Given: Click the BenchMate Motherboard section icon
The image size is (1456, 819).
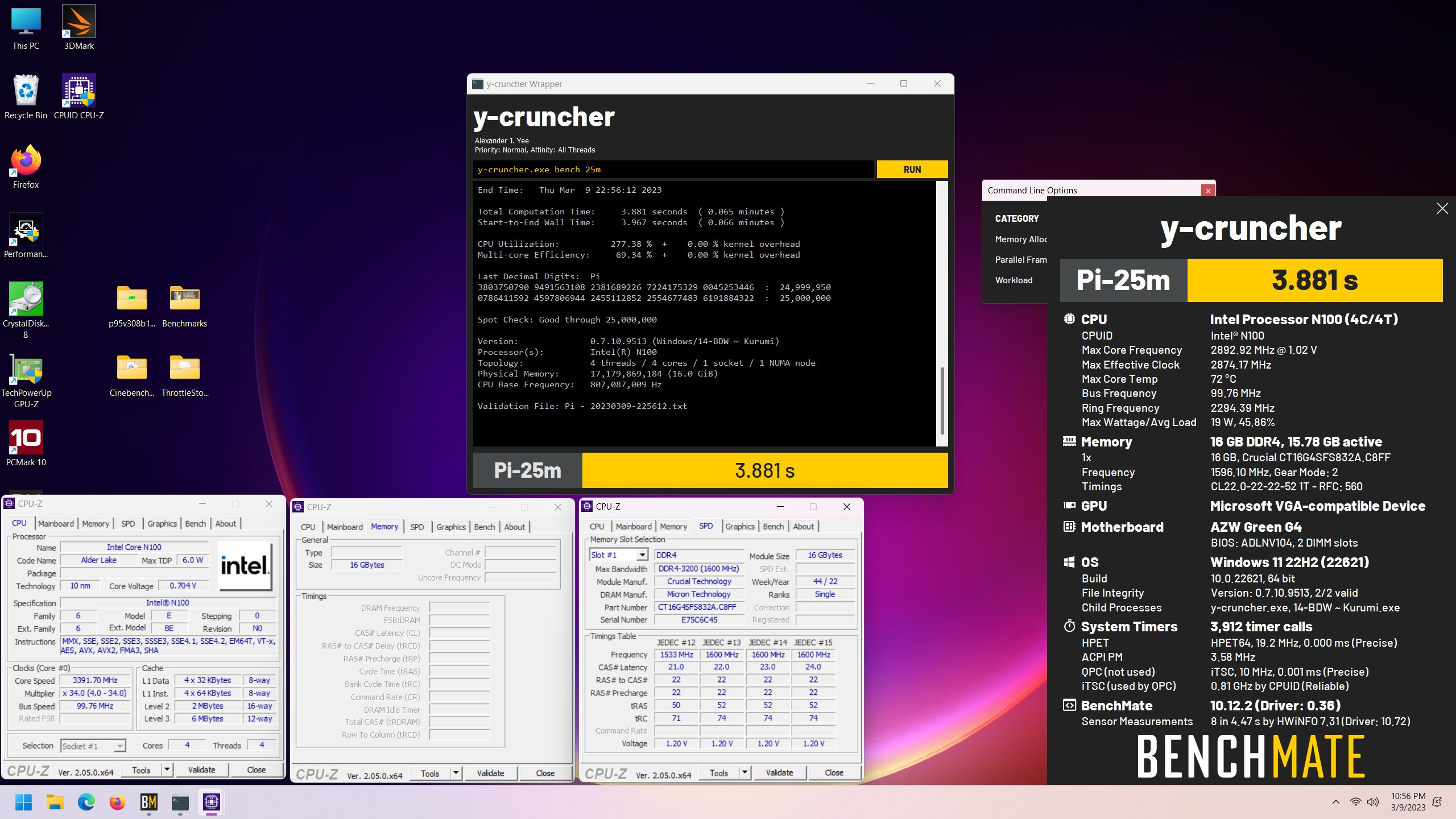Looking at the screenshot, I should (1069, 527).
